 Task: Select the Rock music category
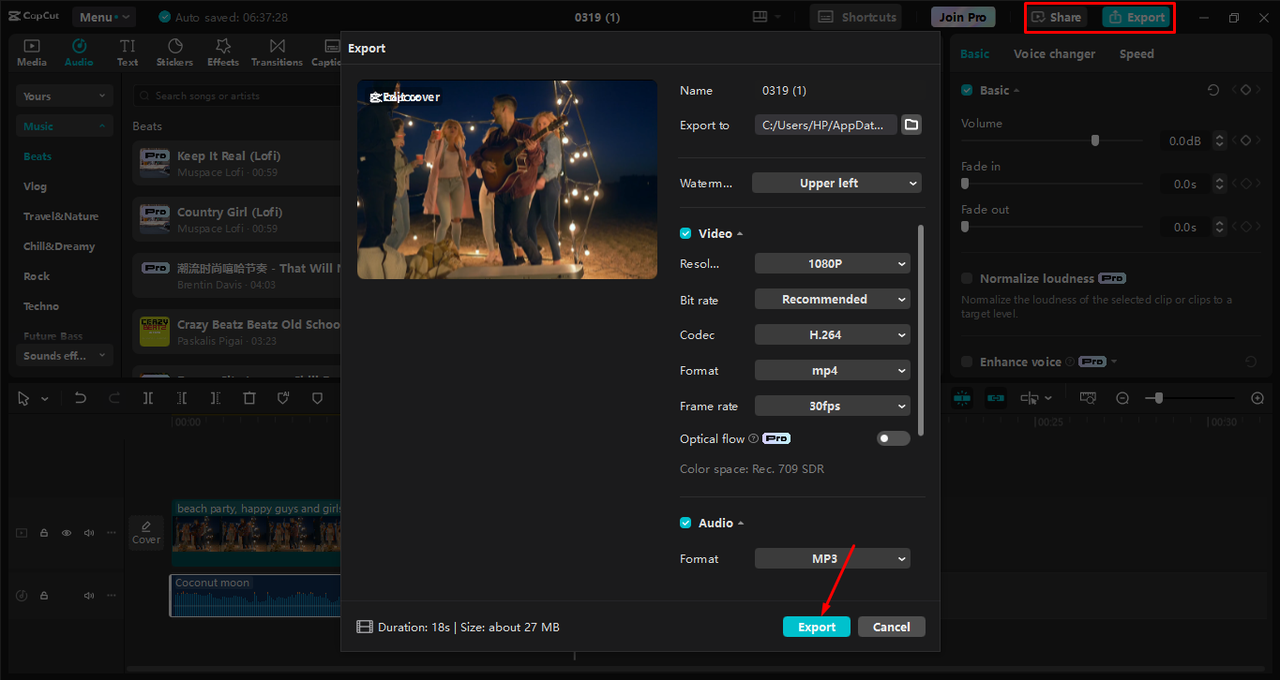tap(36, 276)
